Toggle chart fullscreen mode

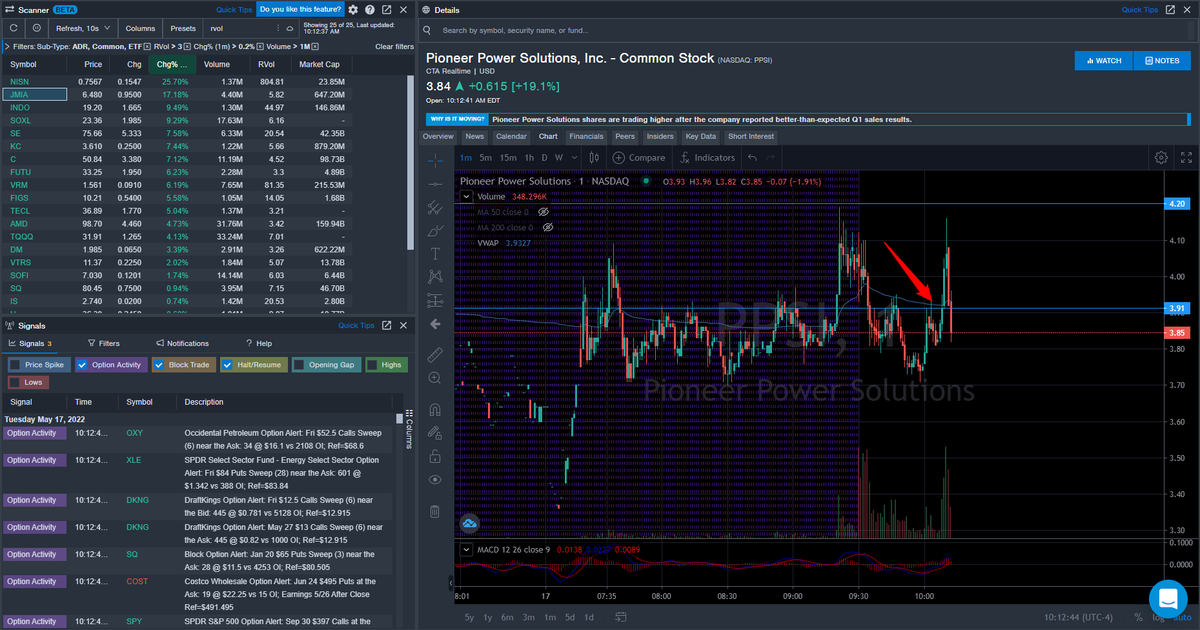click(x=1186, y=157)
